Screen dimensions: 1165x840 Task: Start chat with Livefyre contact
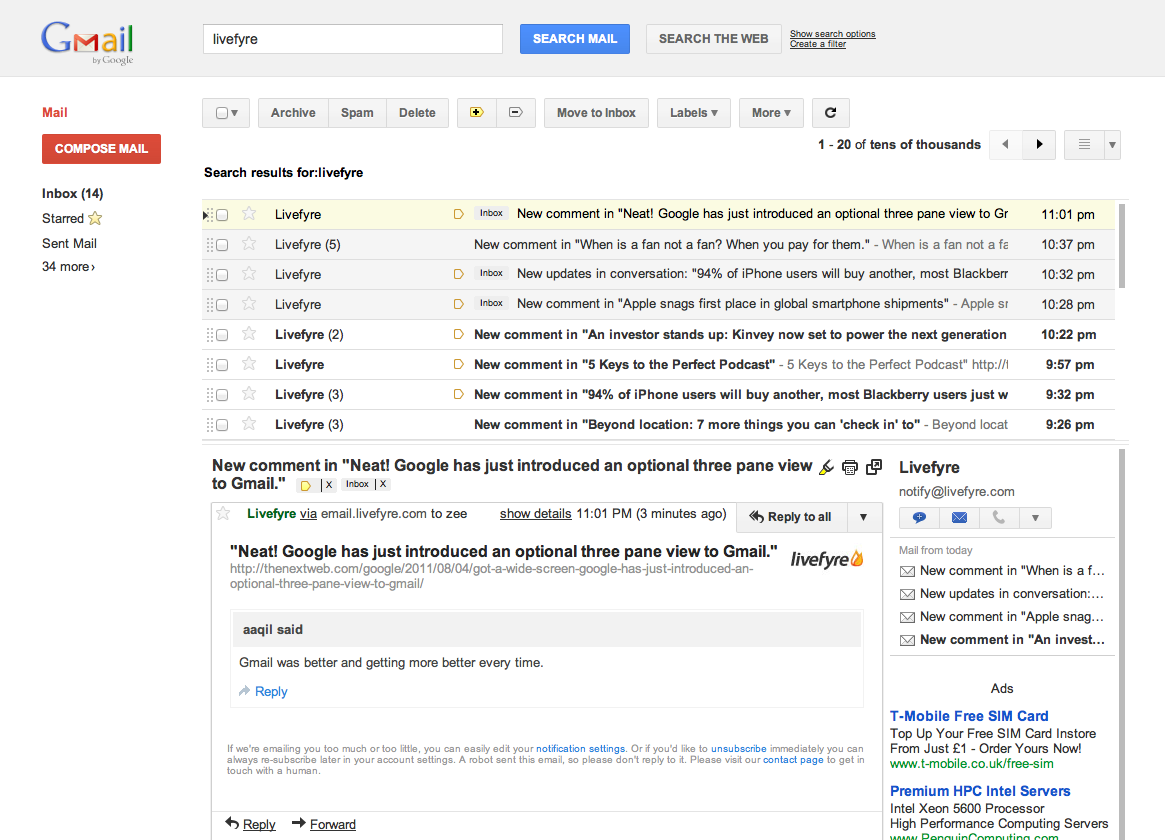tap(919, 518)
